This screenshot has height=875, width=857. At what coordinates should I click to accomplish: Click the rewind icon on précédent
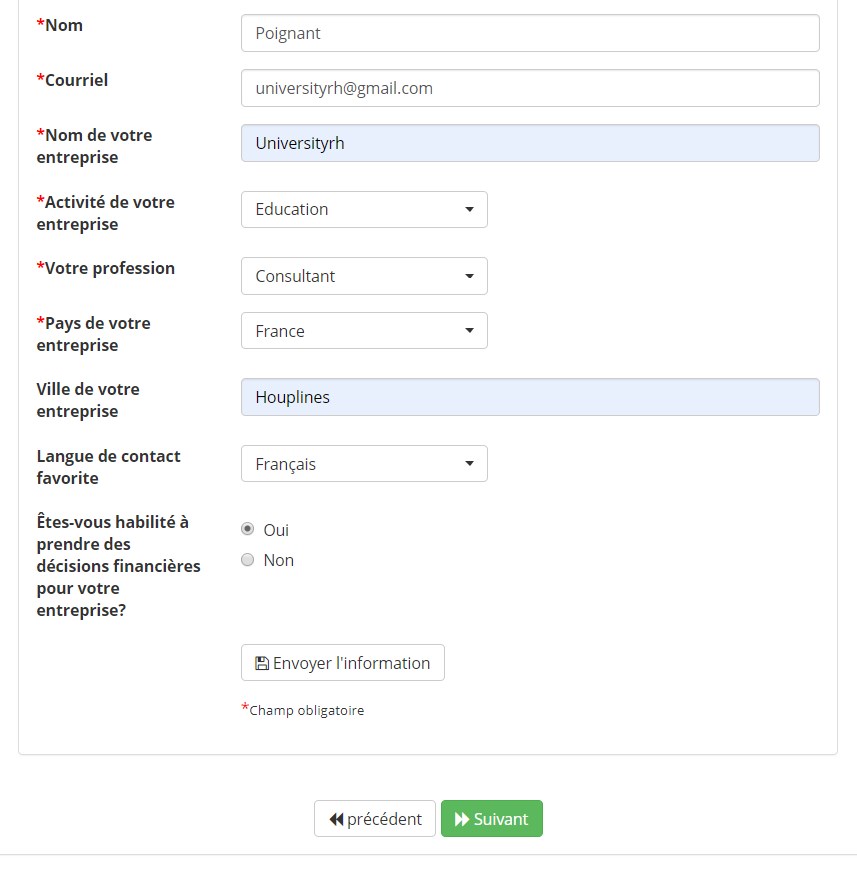[x=336, y=819]
